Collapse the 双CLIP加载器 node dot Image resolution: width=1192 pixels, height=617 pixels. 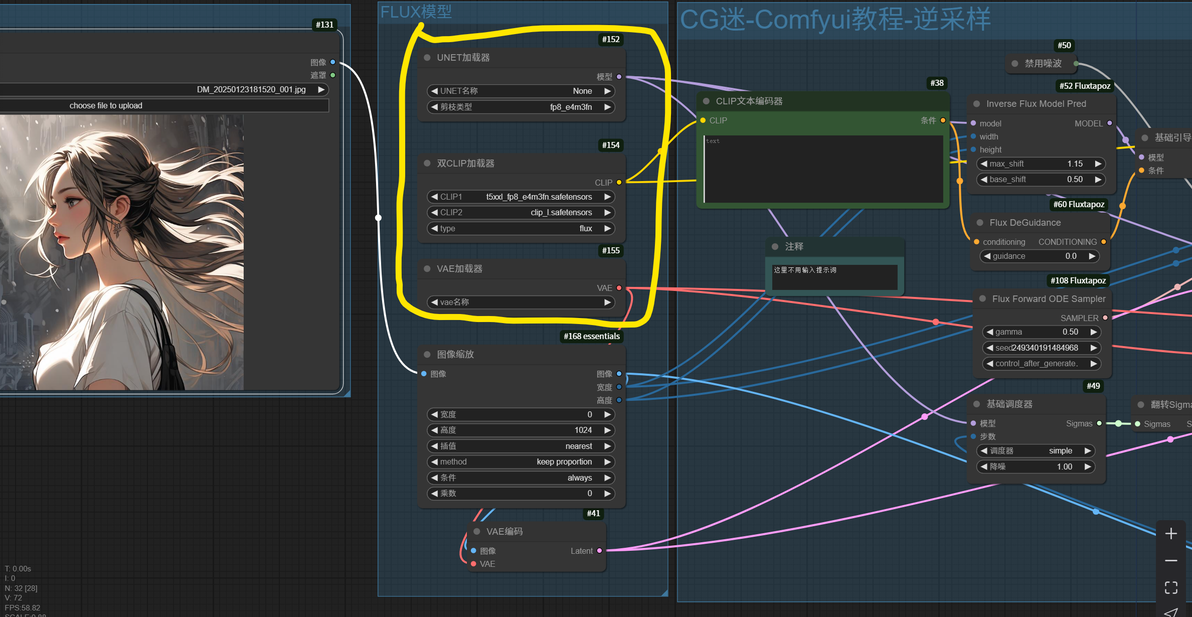tap(427, 163)
